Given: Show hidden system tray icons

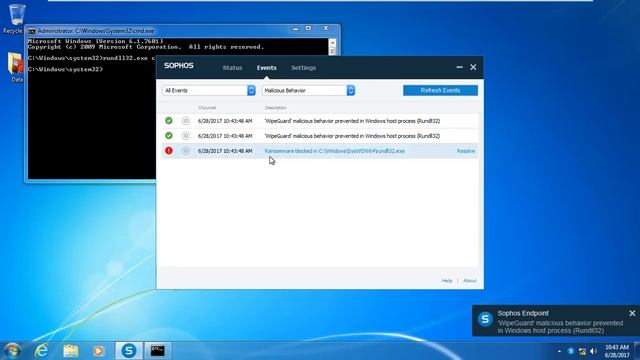Looking at the screenshot, I should (559, 351).
